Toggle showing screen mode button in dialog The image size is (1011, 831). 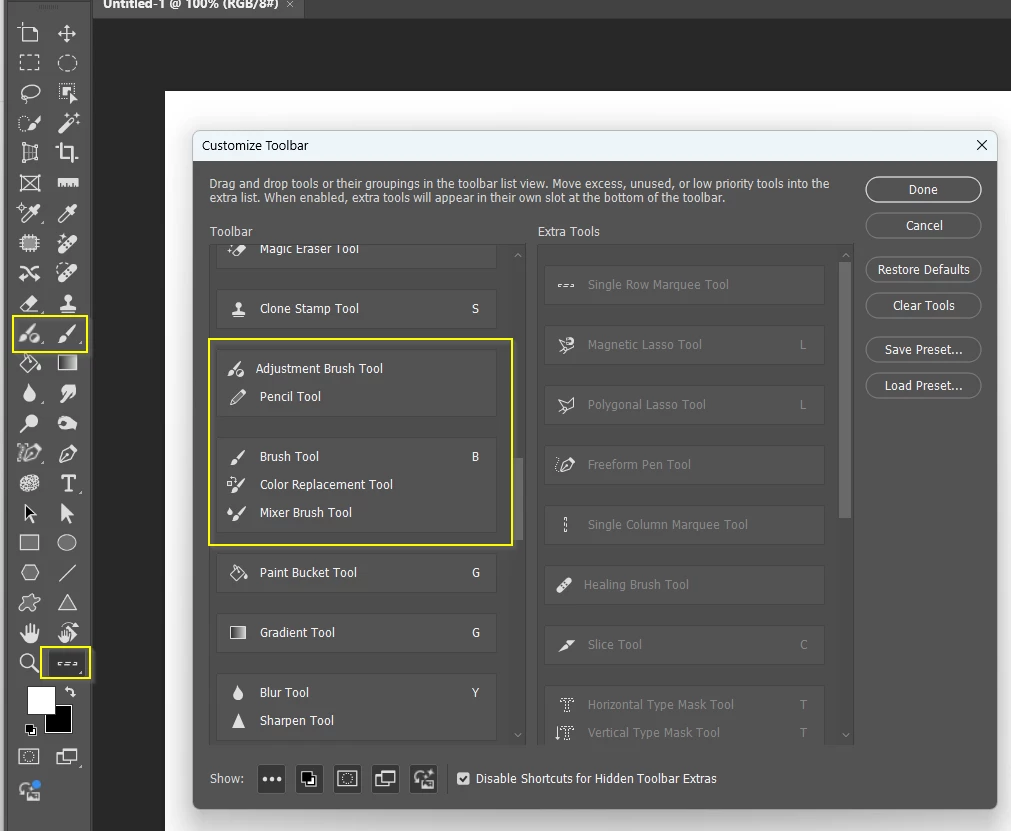click(x=386, y=779)
